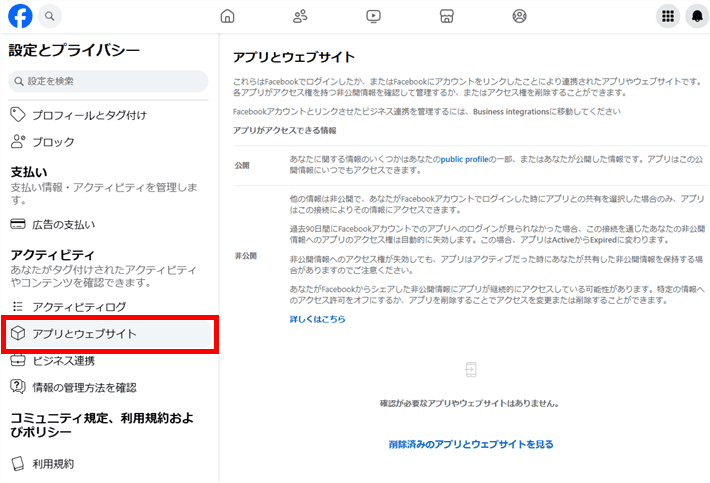Click the magnifier icon inside 設定を検索
The image size is (710, 483).
coord(19,81)
